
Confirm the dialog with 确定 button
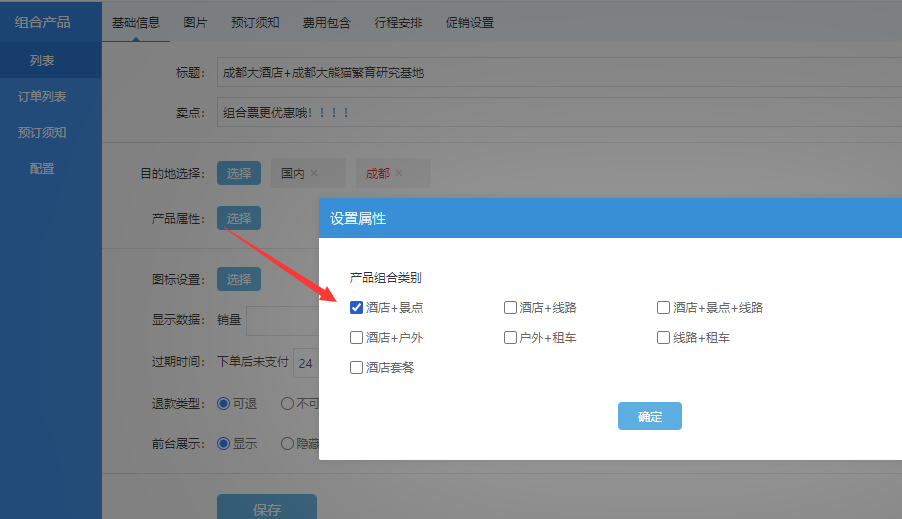650,416
